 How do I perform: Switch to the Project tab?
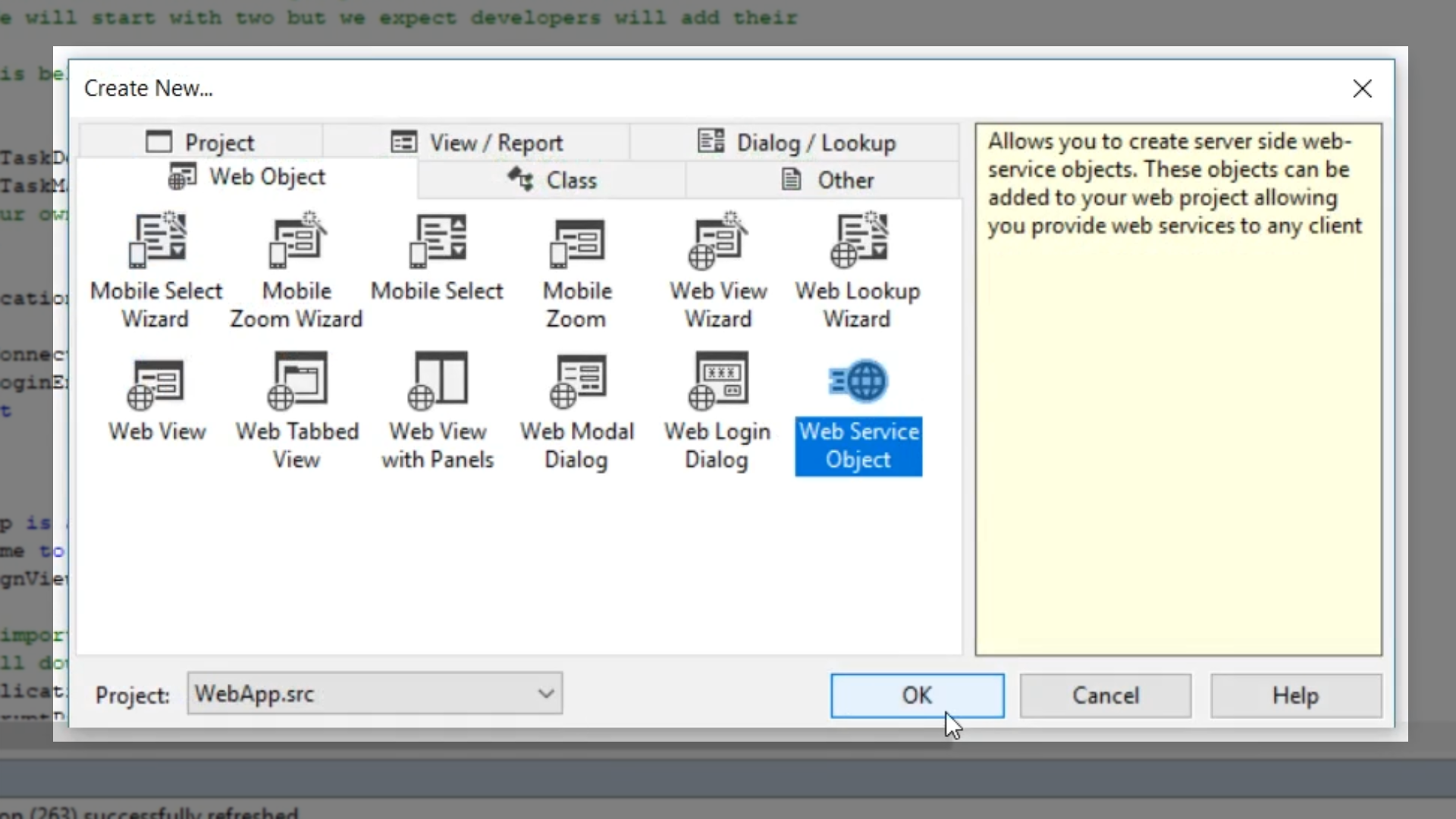201,143
